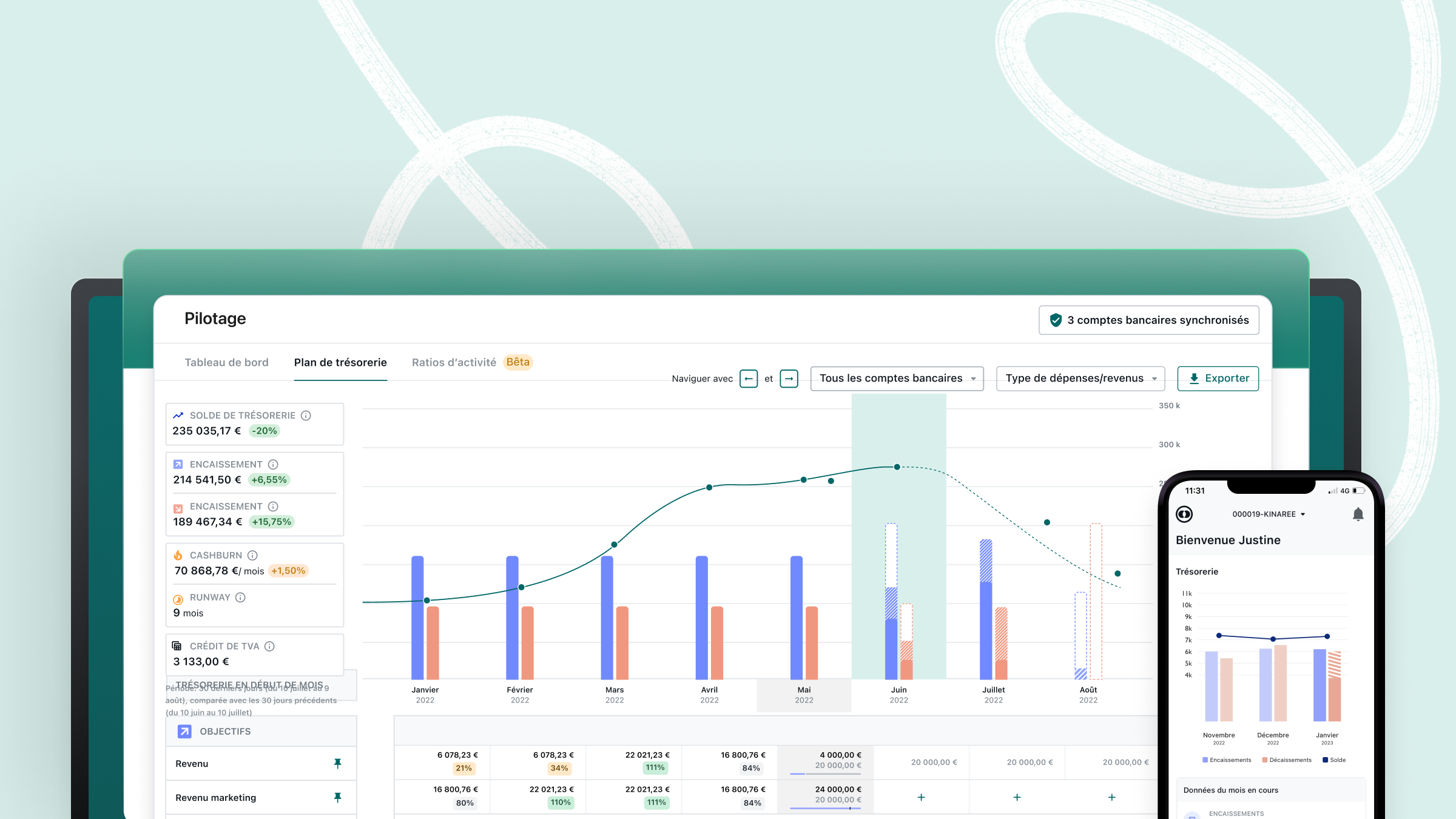Add a Juillet objective with plus icon
Viewport: 1456px width, 819px height.
tap(1017, 797)
